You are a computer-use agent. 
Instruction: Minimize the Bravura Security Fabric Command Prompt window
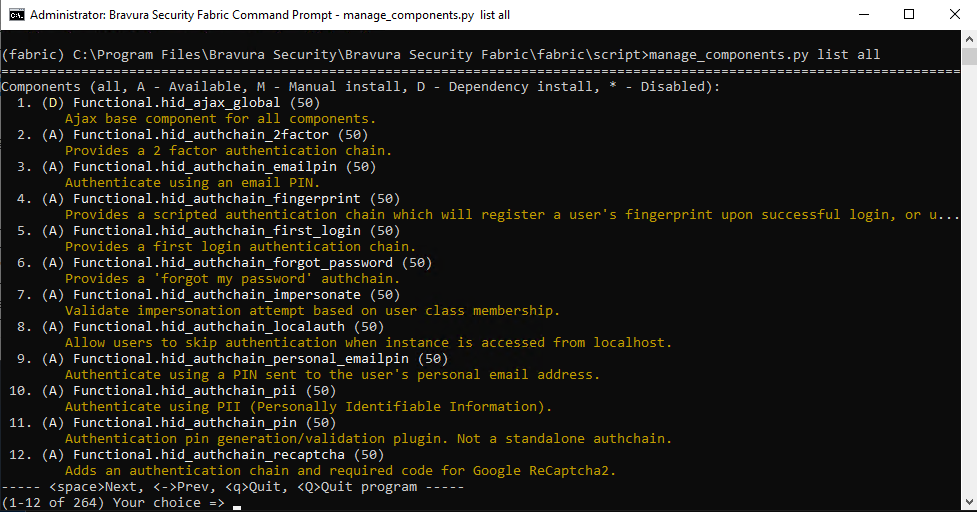coord(862,15)
